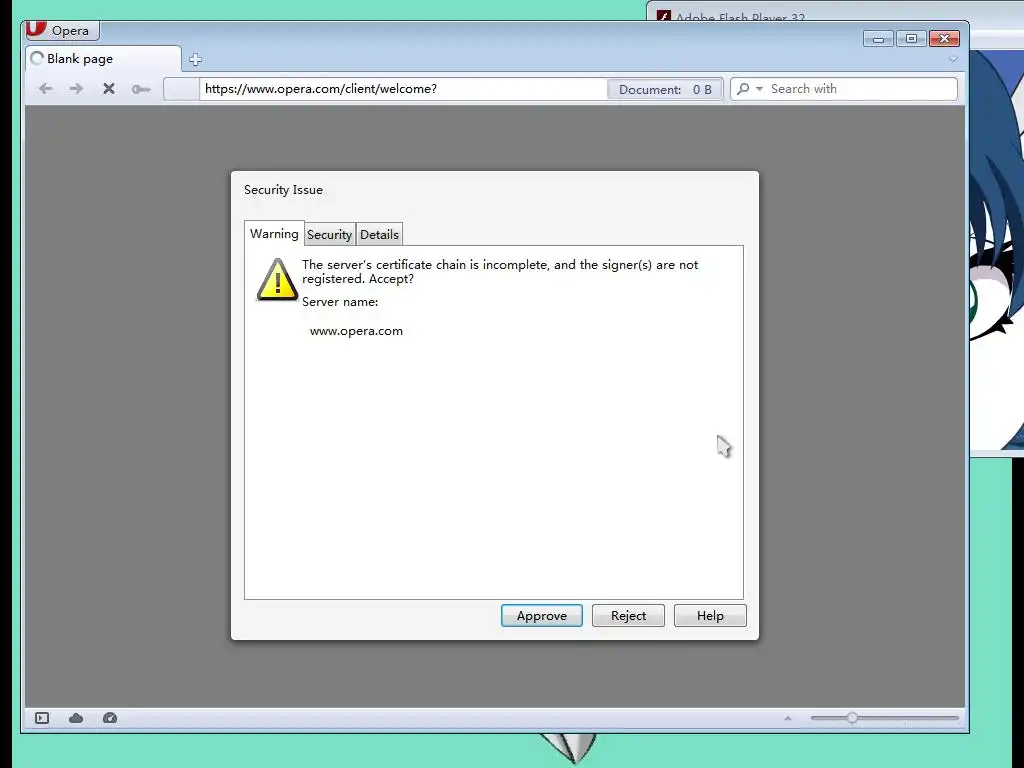
Task: Switch to the Details tab
Action: coord(379,234)
